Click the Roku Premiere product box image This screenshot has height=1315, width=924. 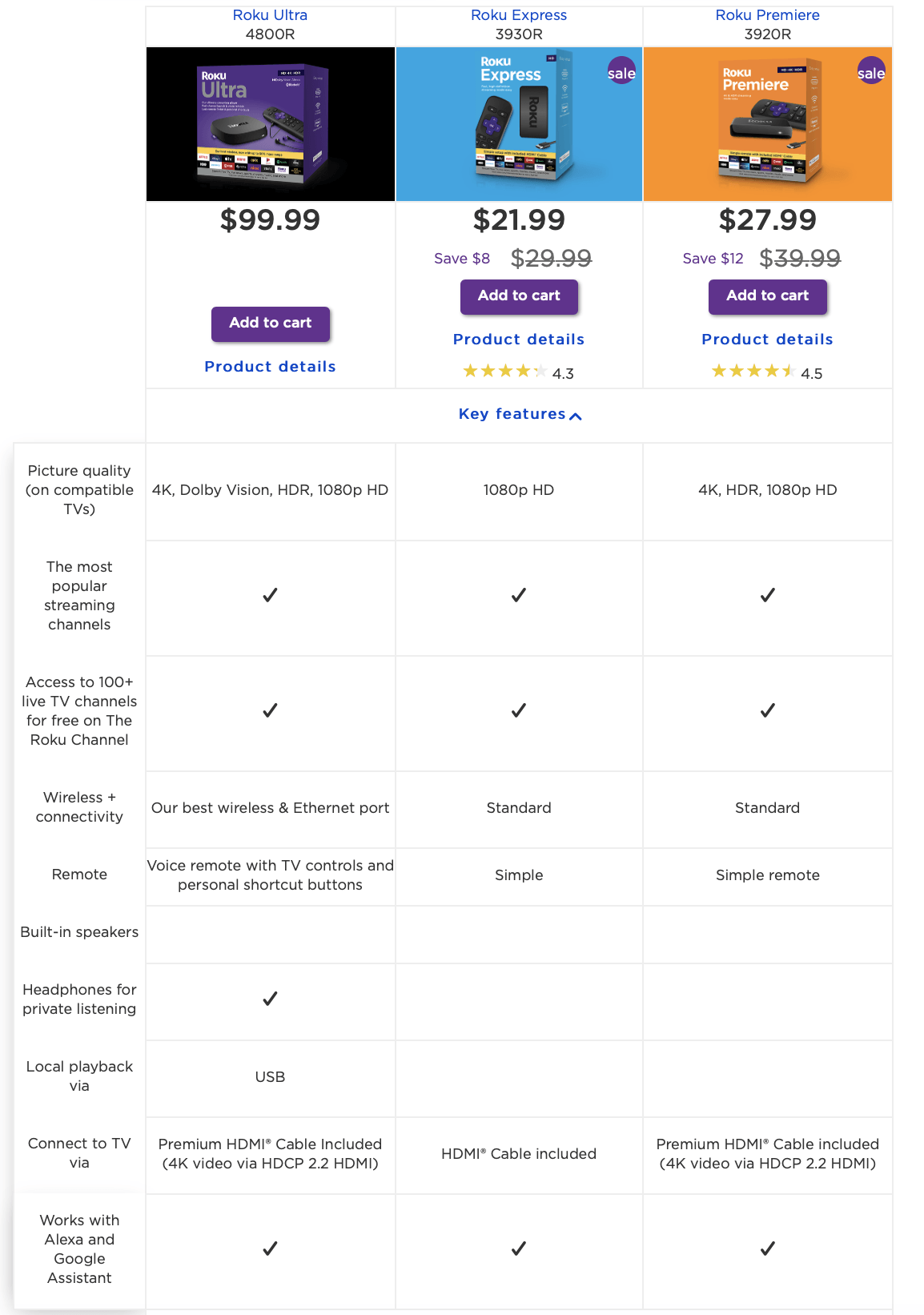click(x=767, y=123)
